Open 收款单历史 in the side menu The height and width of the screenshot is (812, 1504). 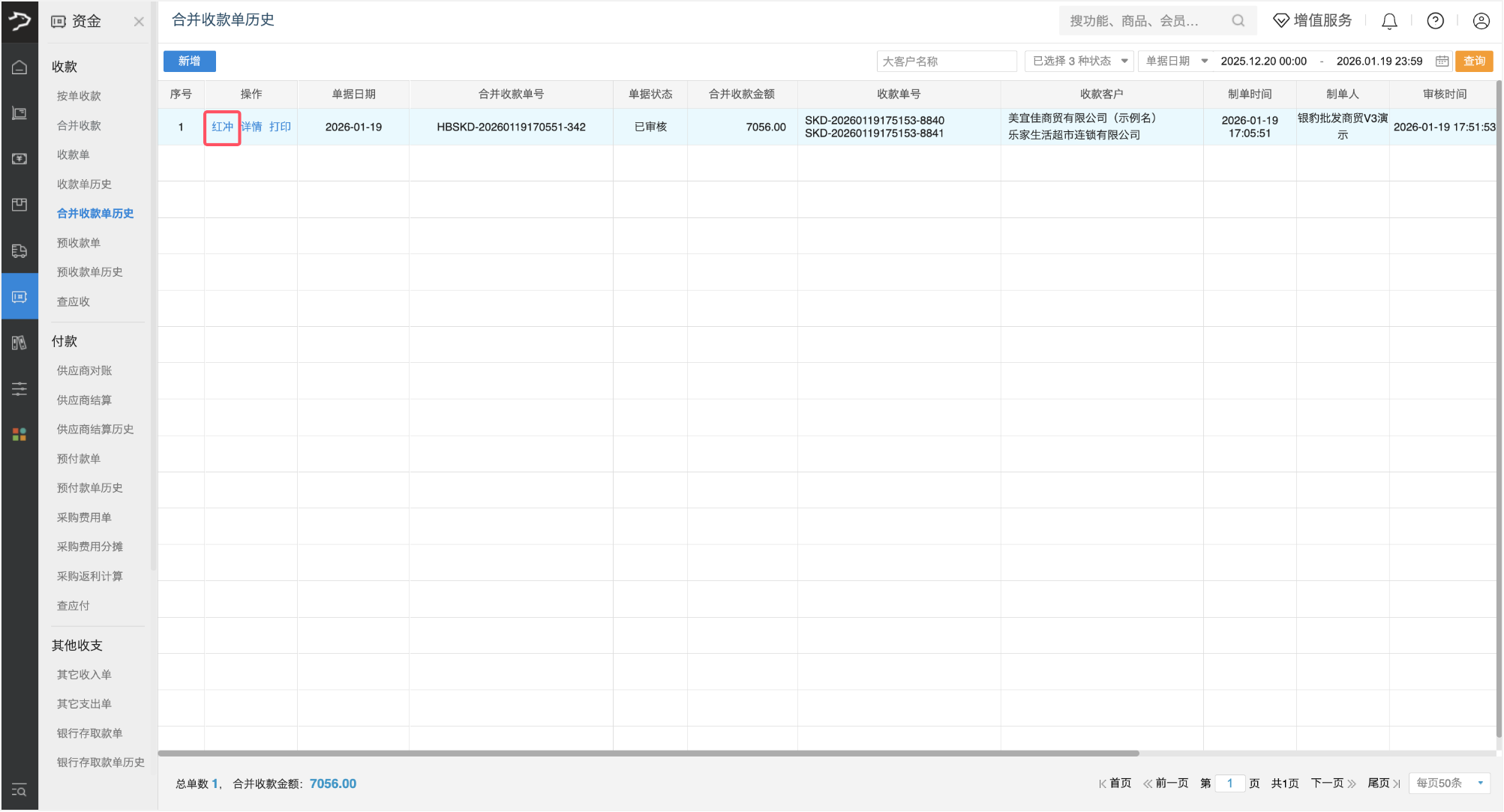click(x=84, y=184)
